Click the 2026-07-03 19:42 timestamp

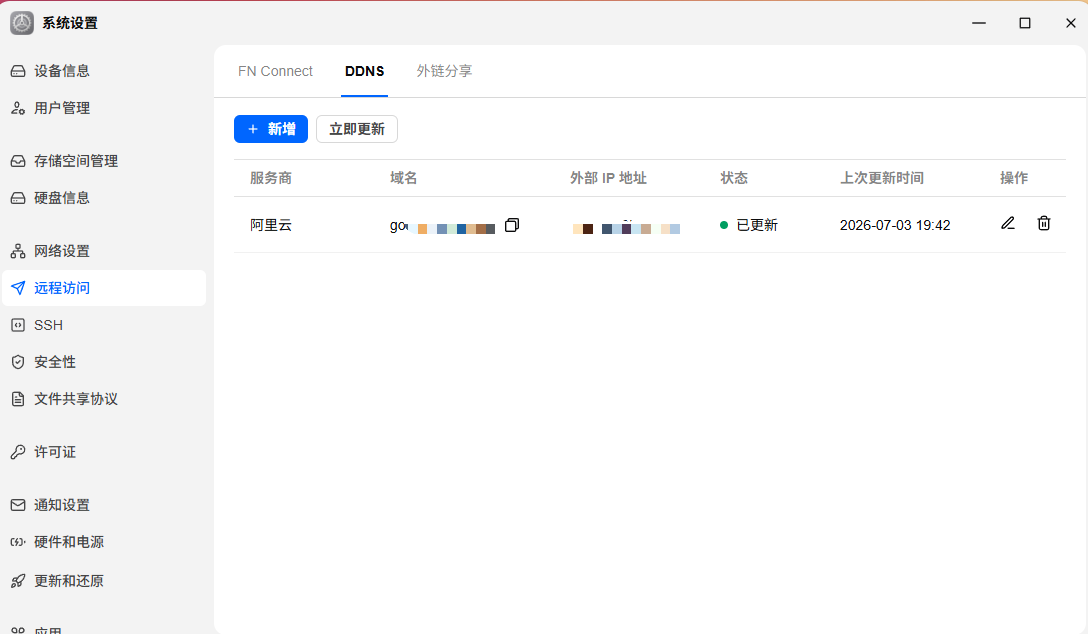pyautogui.click(x=895, y=225)
